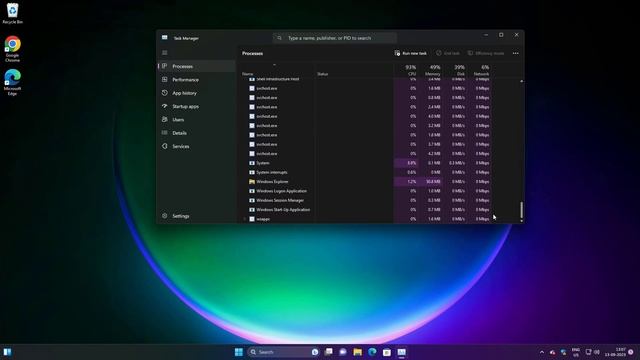The width and height of the screenshot is (640, 360).
Task: Open the clock and date in the taskbar
Action: tap(616, 352)
